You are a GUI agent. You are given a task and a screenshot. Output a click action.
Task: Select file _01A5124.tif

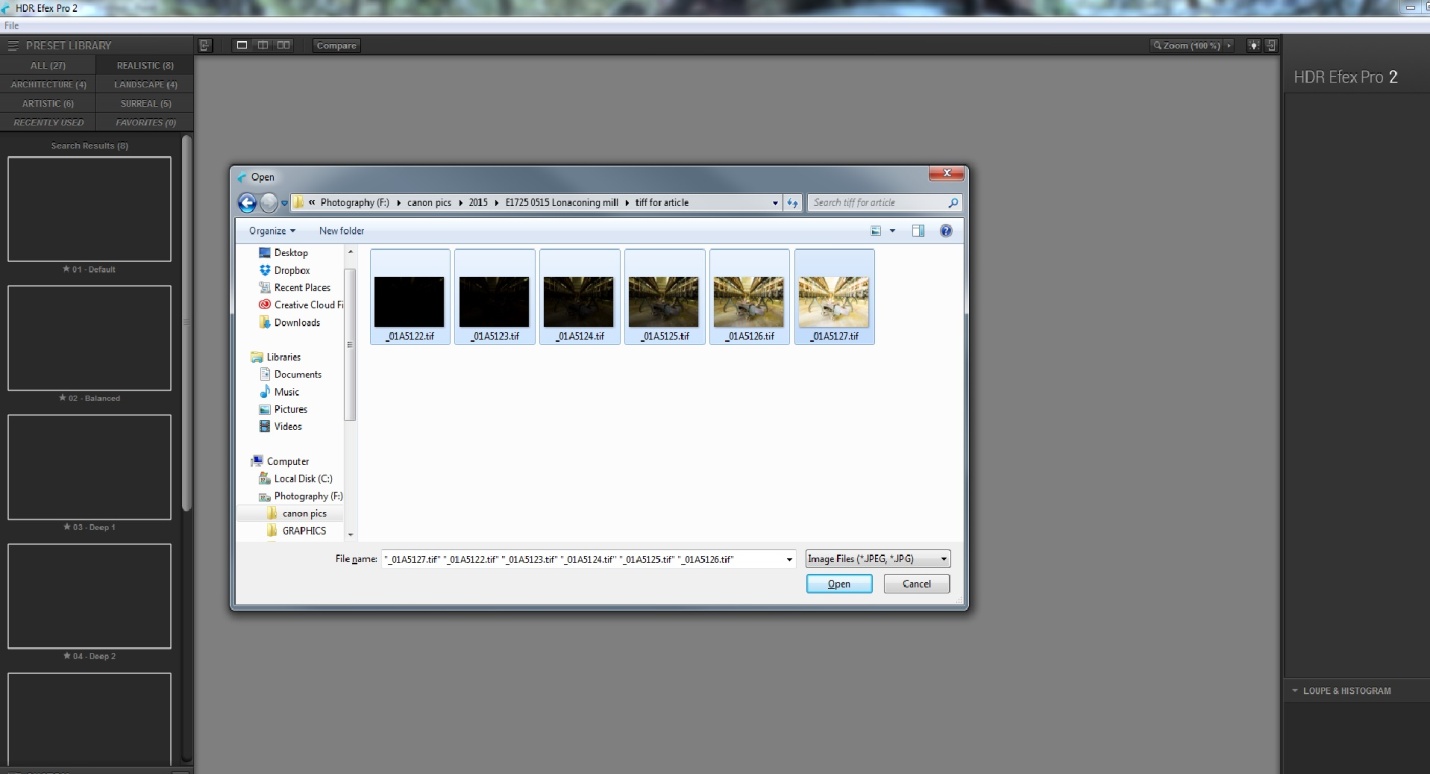[x=579, y=297]
